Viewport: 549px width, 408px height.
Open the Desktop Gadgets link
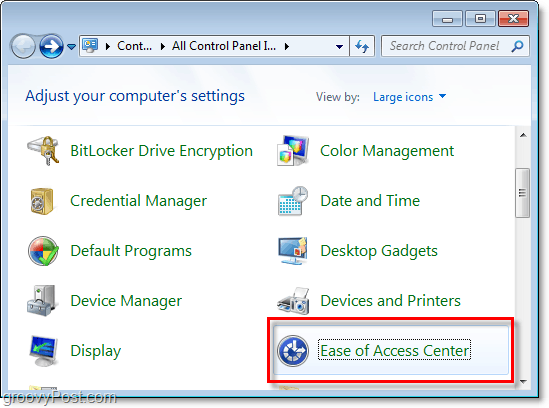[379, 251]
